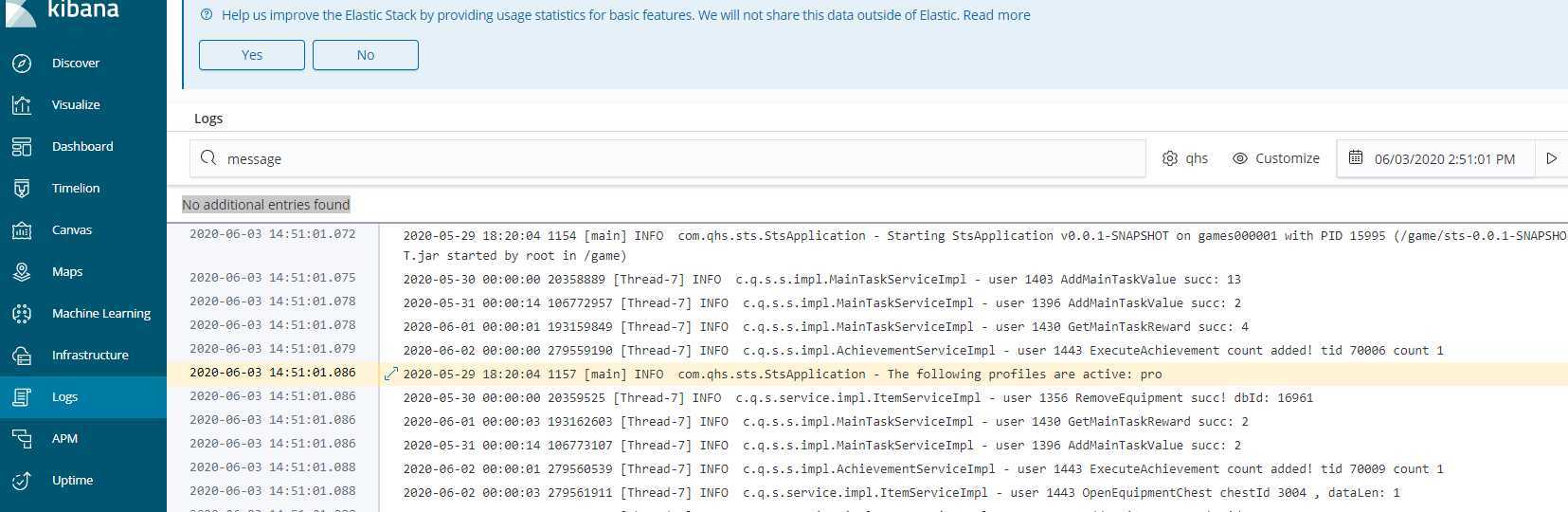1568x512 pixels.
Task: Click the eye icon for Customize
Action: point(1240,158)
